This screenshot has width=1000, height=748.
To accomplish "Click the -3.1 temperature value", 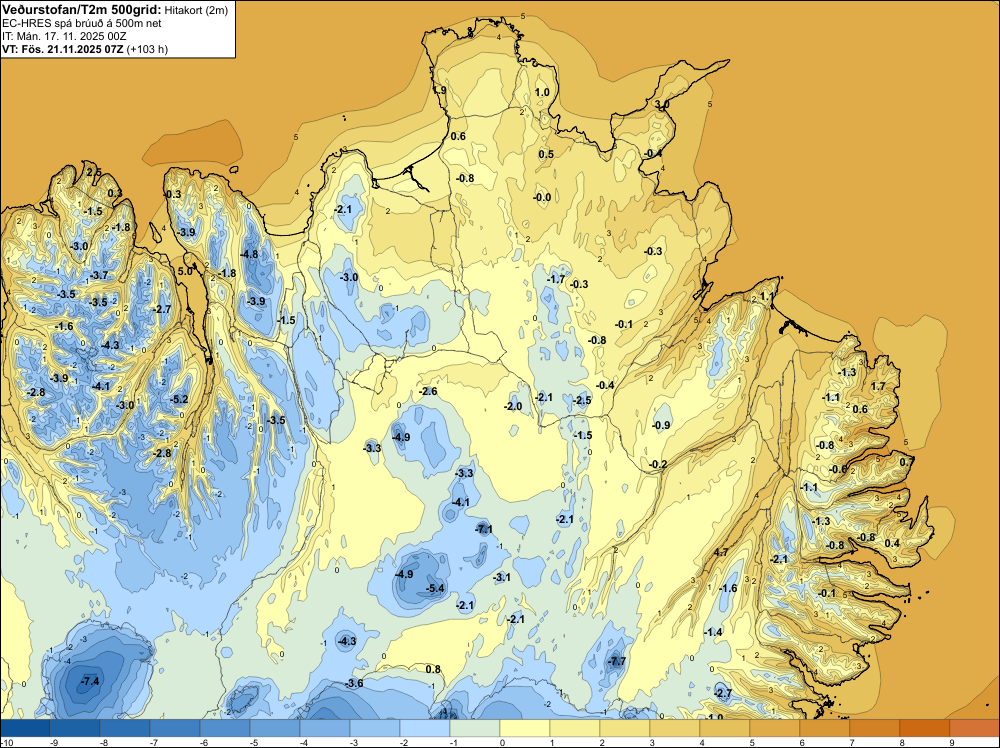I will (502, 577).
